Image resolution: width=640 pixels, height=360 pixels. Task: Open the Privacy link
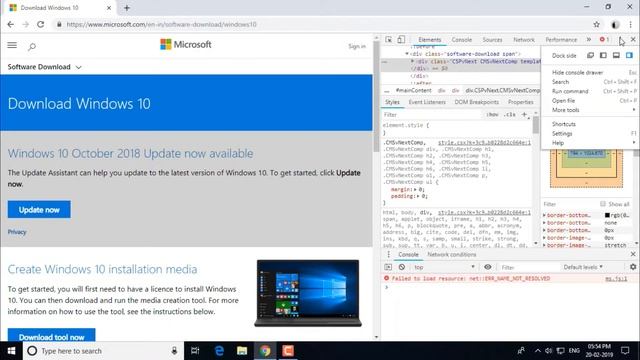coord(17,232)
